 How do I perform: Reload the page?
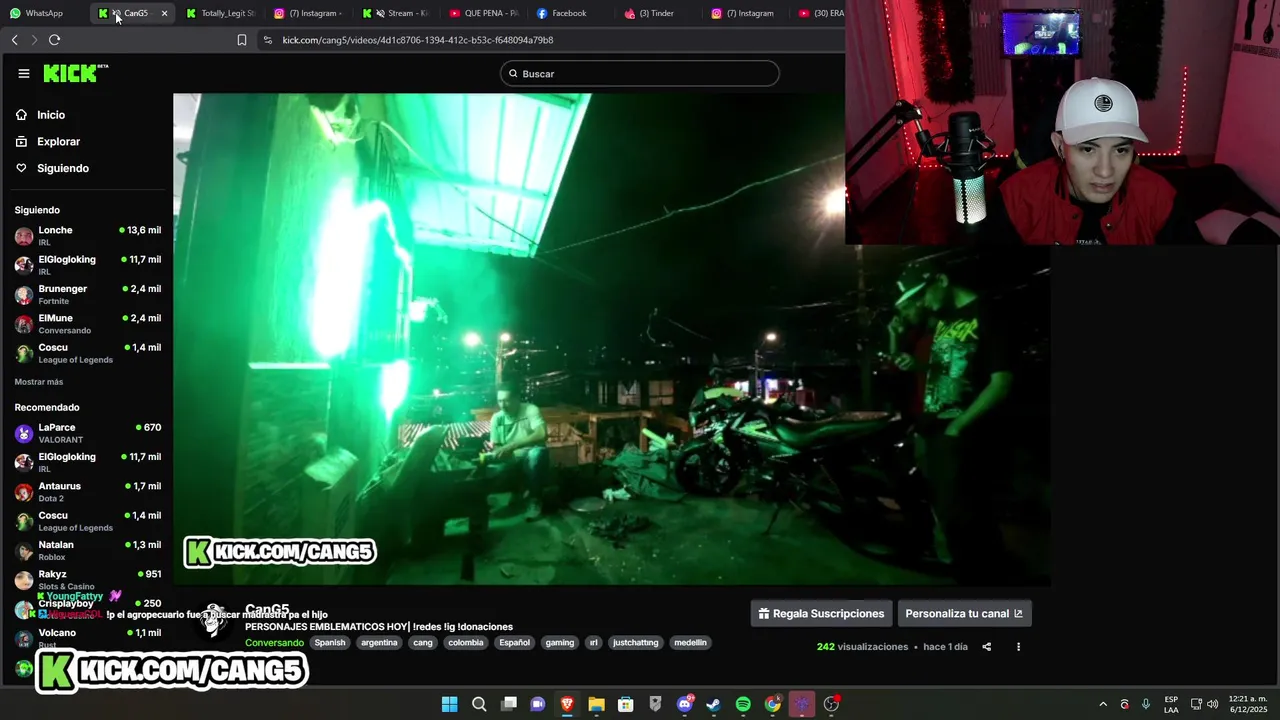click(54, 40)
